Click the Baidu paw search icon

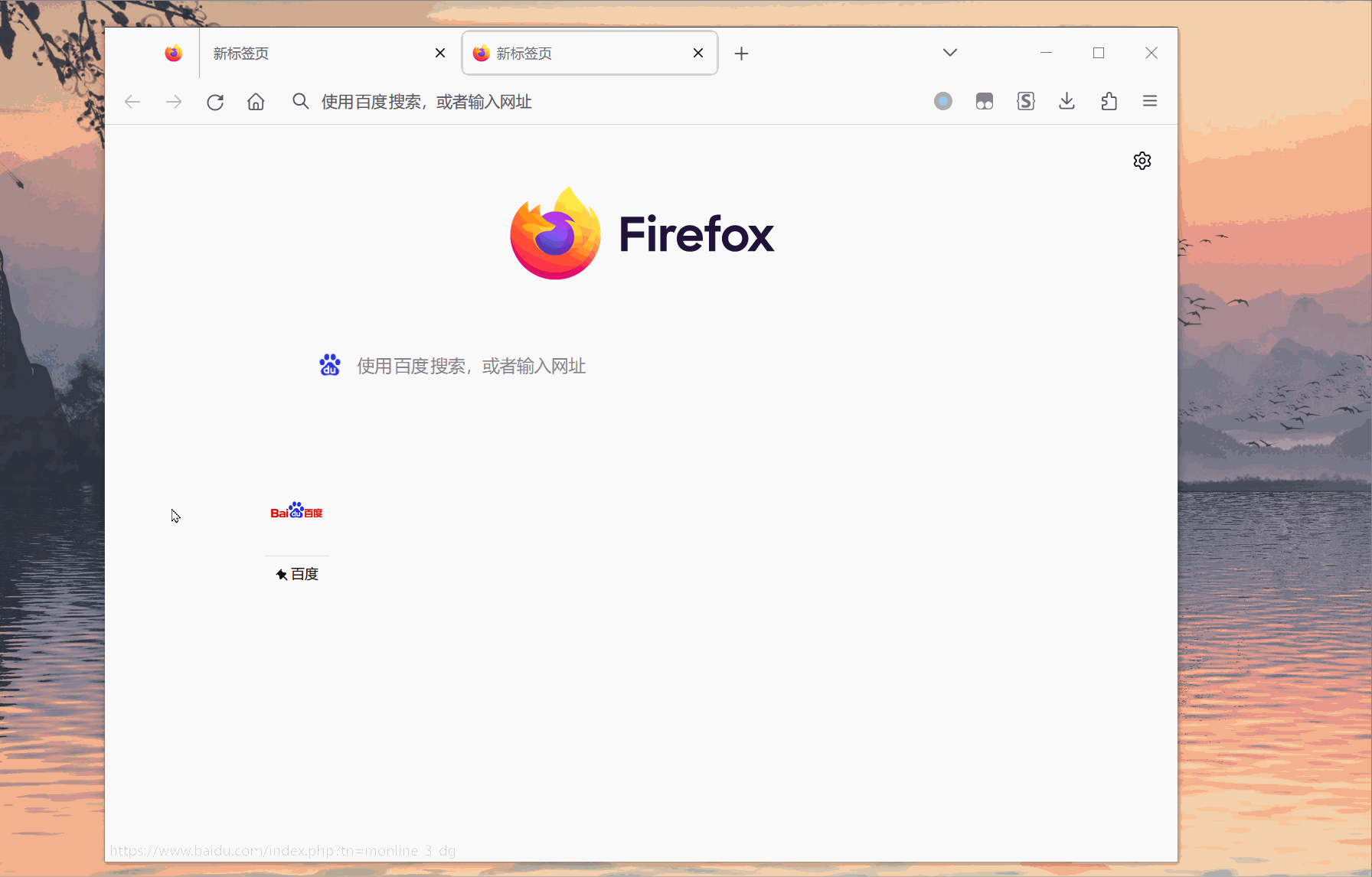(330, 365)
